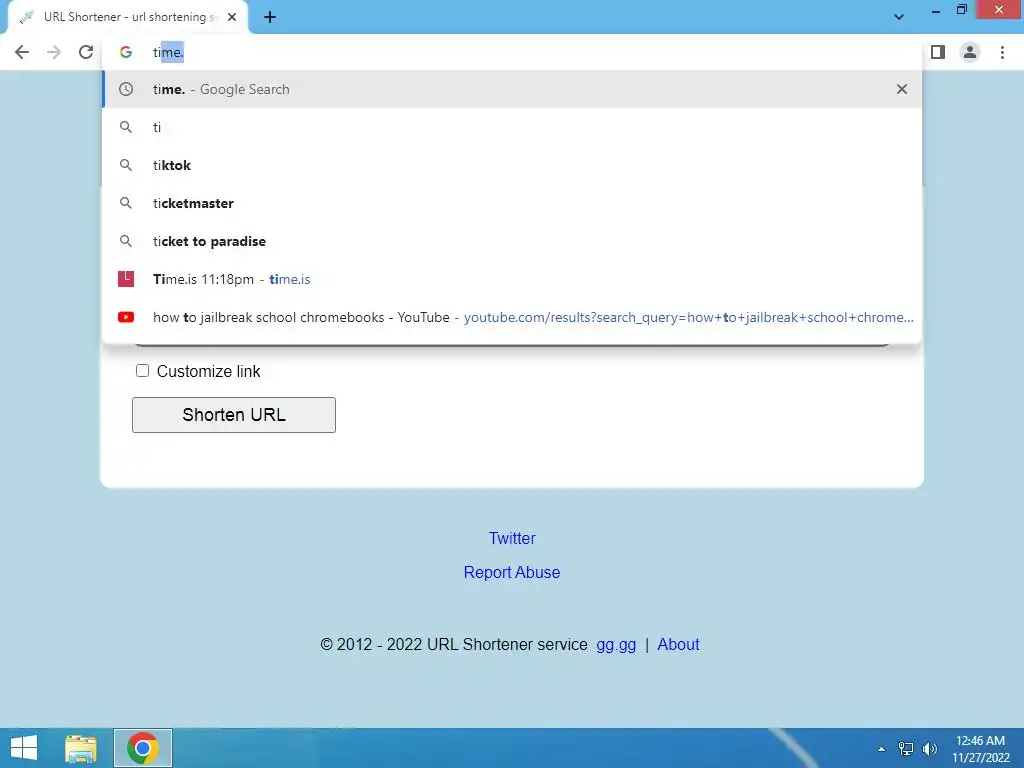Viewport: 1024px width, 768px height.
Task: Minimize the Chrome window
Action: 935,10
